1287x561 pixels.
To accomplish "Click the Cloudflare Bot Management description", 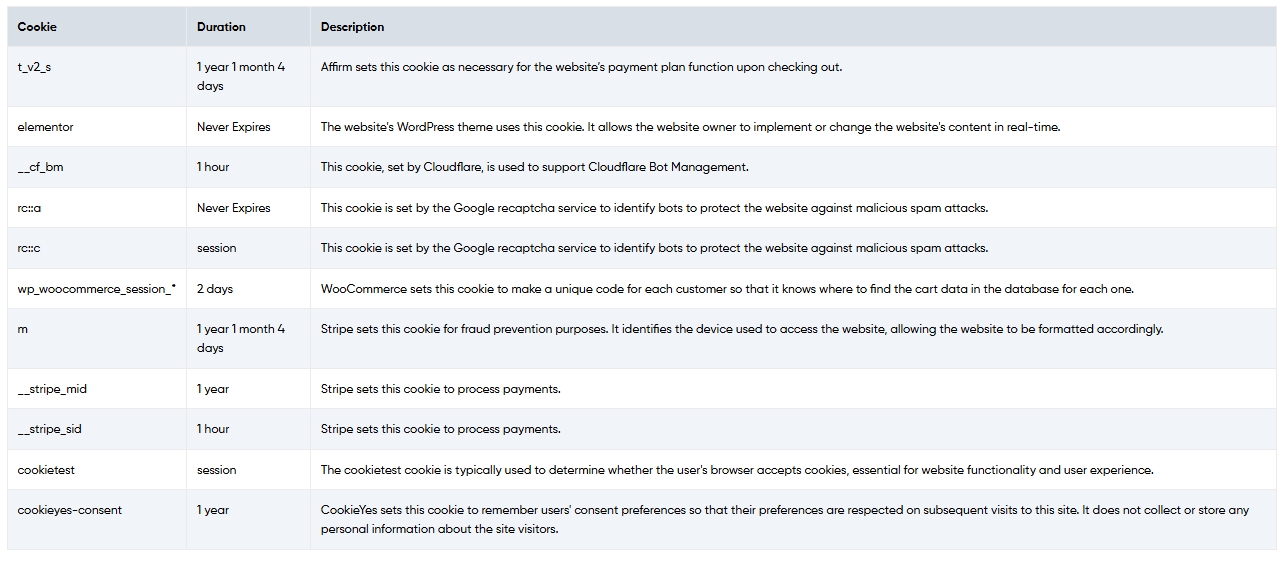I will (x=535, y=167).
